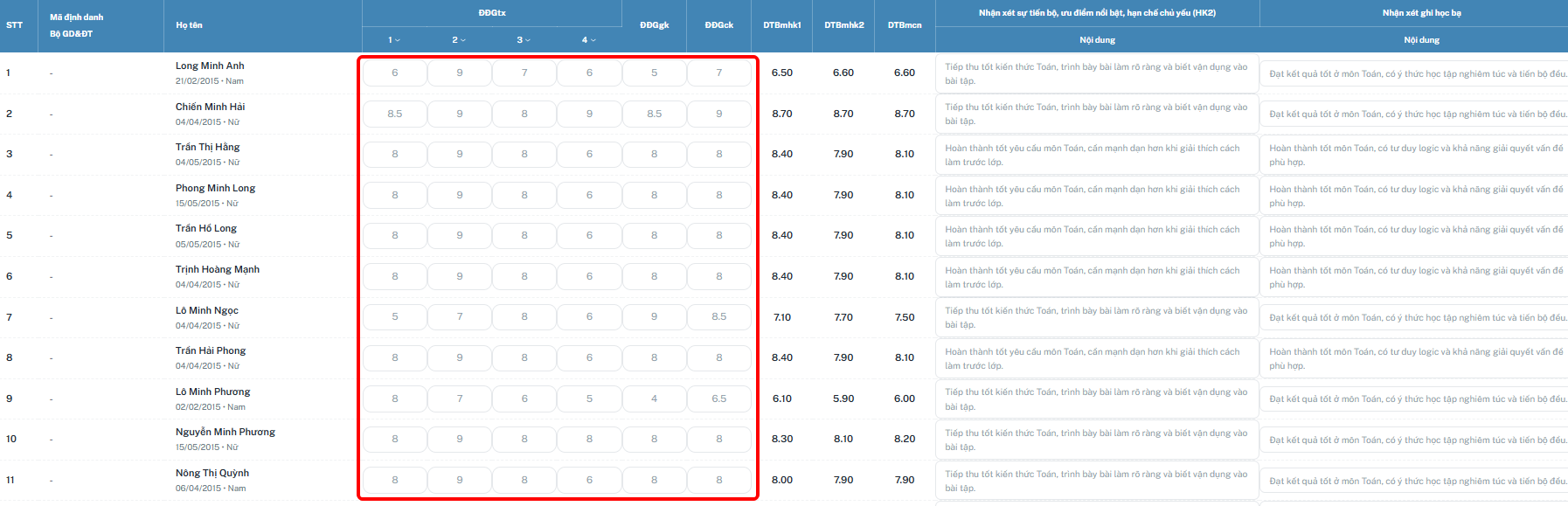1568x506 pixels.
Task: Select student name Trịnh Hoàng Mạnh
Action: [x=217, y=269]
